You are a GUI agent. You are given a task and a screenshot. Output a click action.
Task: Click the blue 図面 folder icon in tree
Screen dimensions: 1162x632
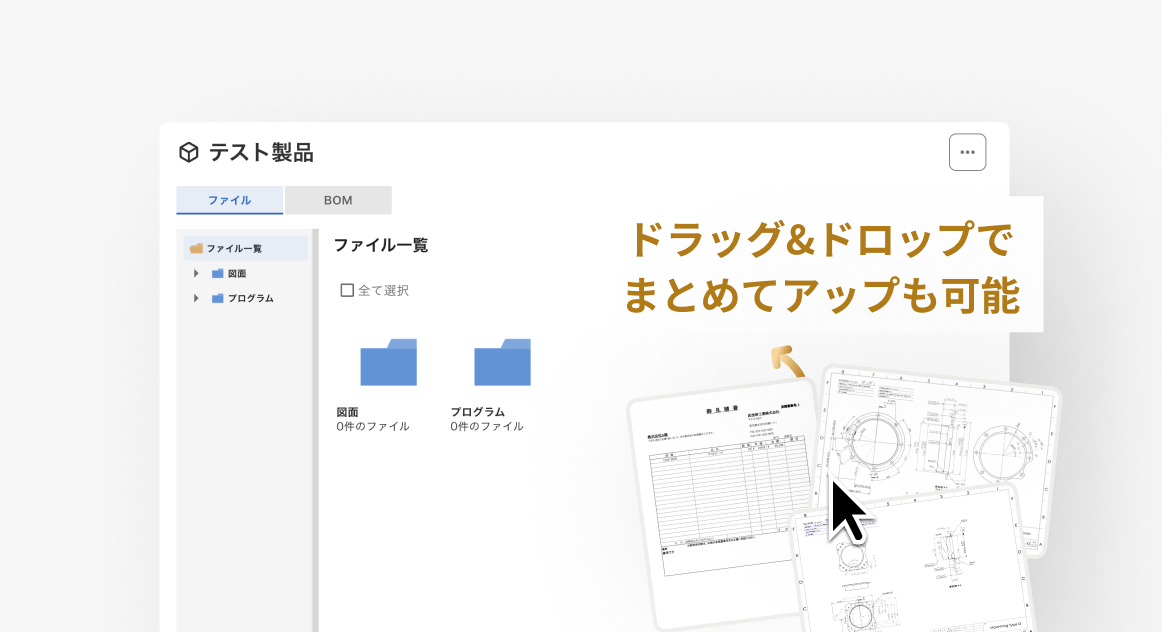click(218, 273)
